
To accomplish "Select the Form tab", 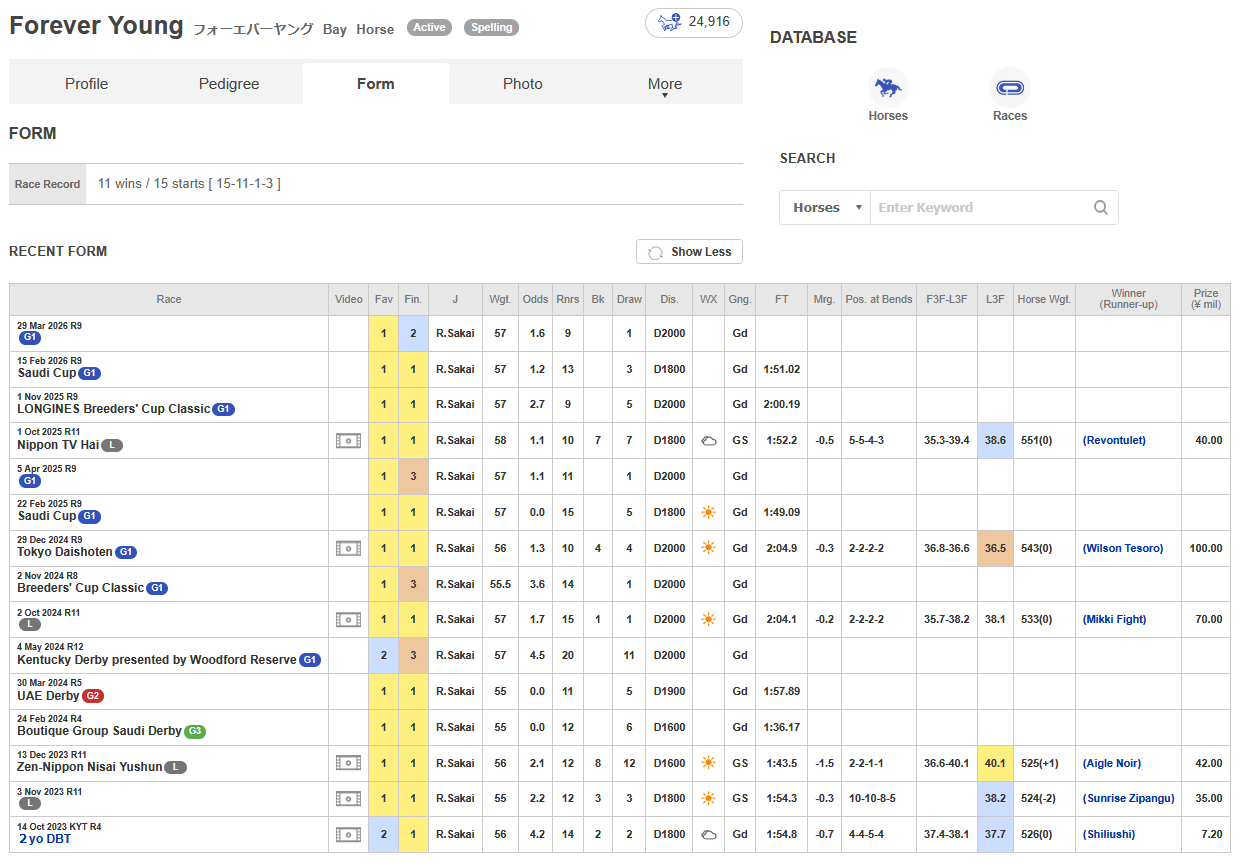I will coord(376,84).
